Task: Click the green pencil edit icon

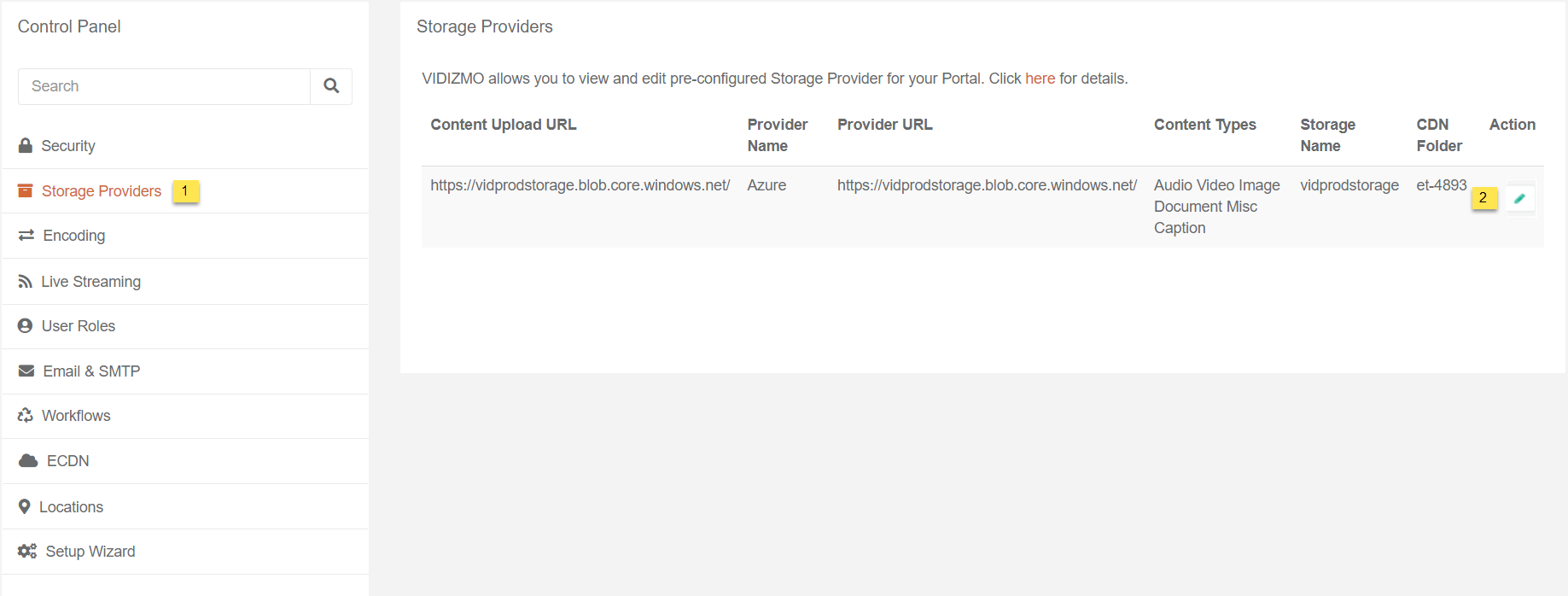Action: point(1519,199)
